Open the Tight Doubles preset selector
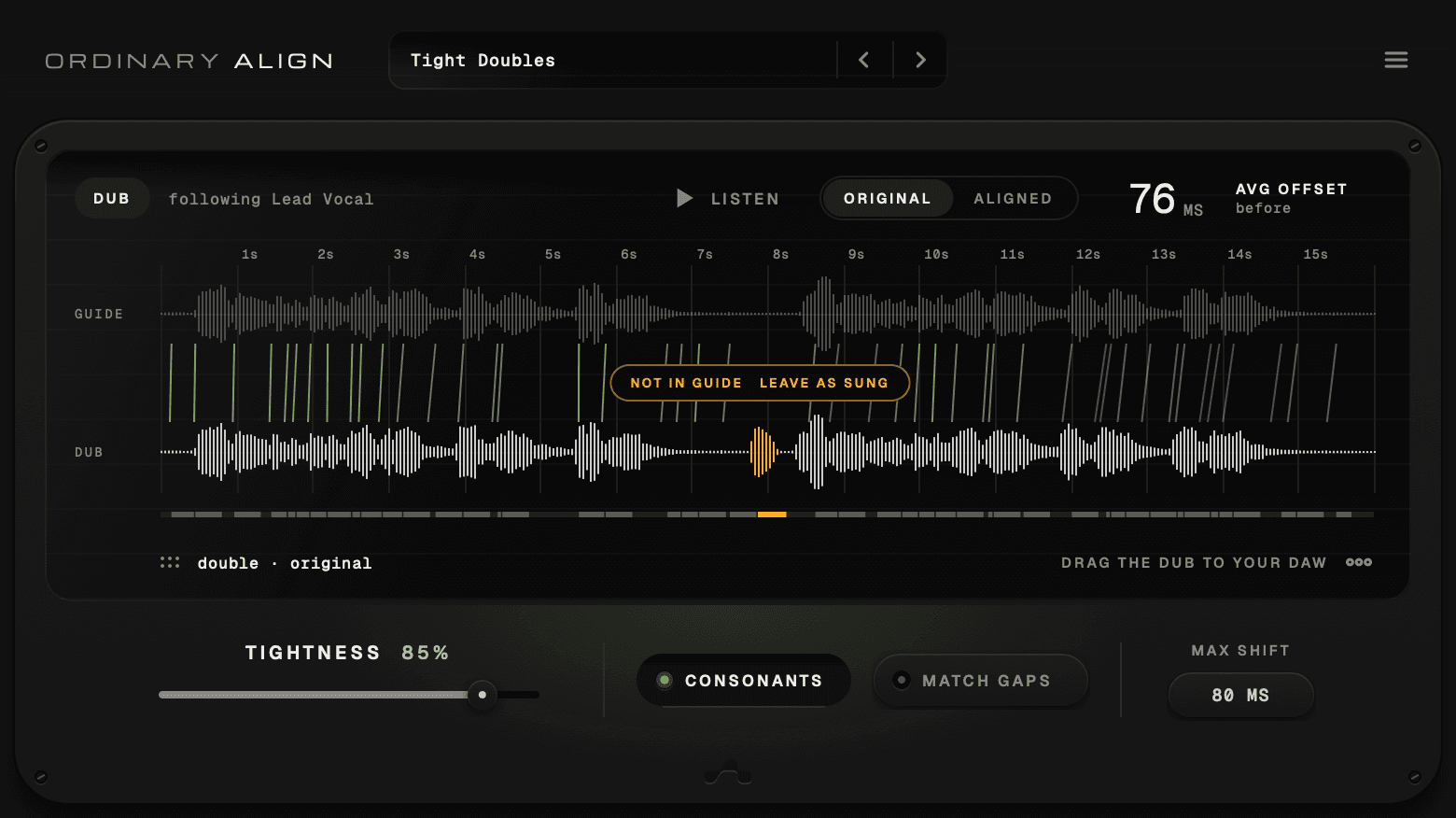This screenshot has height=818, width=1456. [x=613, y=60]
